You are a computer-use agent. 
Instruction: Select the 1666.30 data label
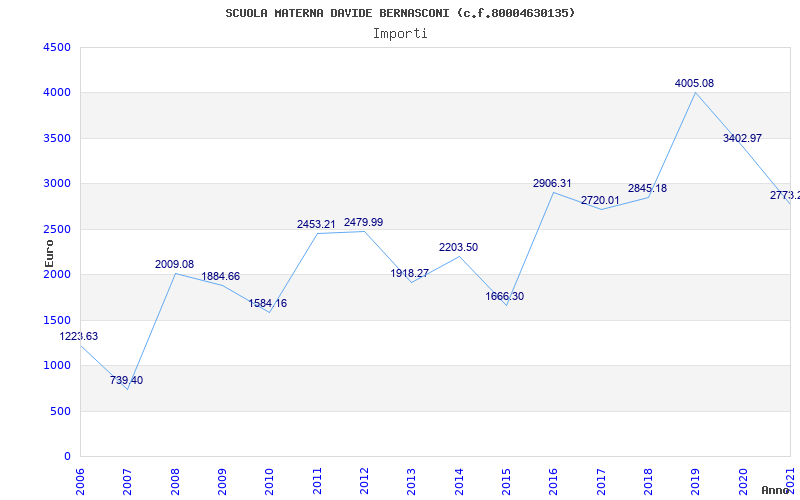[505, 296]
